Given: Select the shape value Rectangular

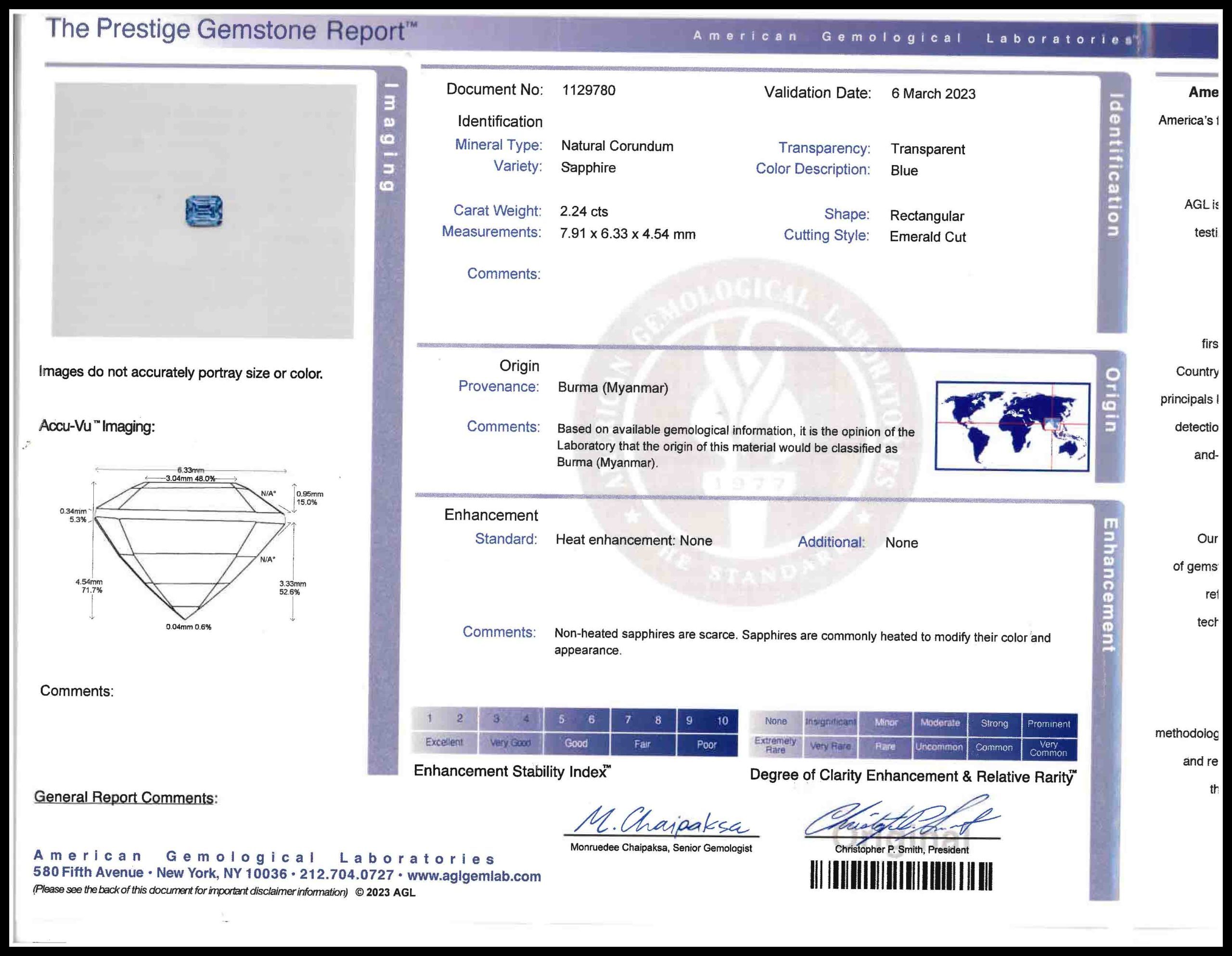Looking at the screenshot, I should pyautogui.click(x=927, y=216).
